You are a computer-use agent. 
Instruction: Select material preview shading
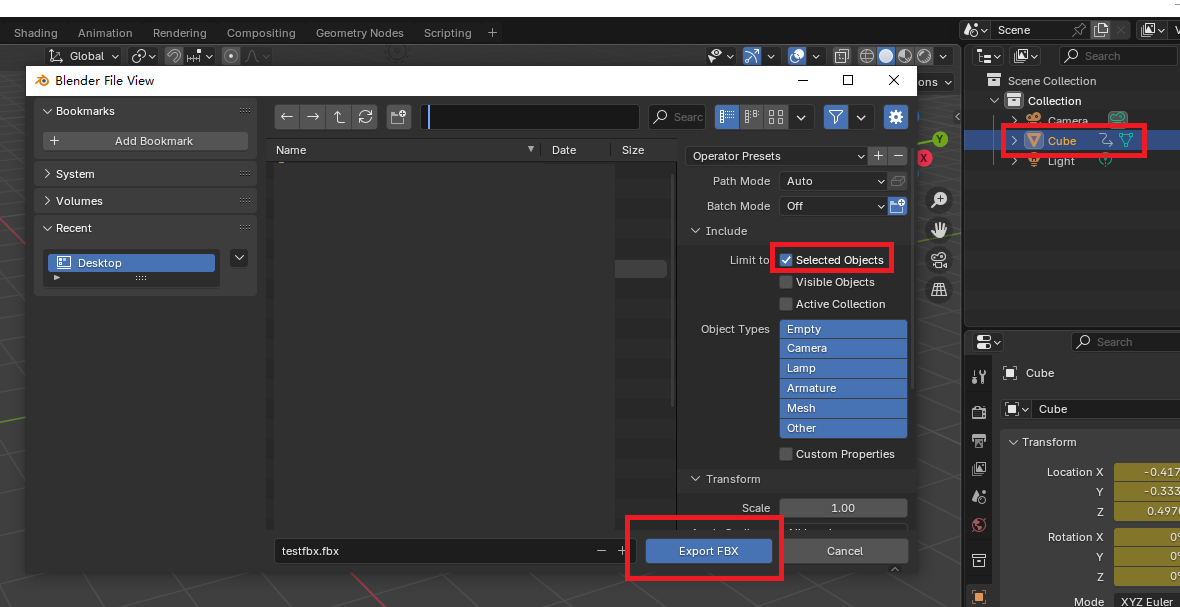[x=905, y=56]
